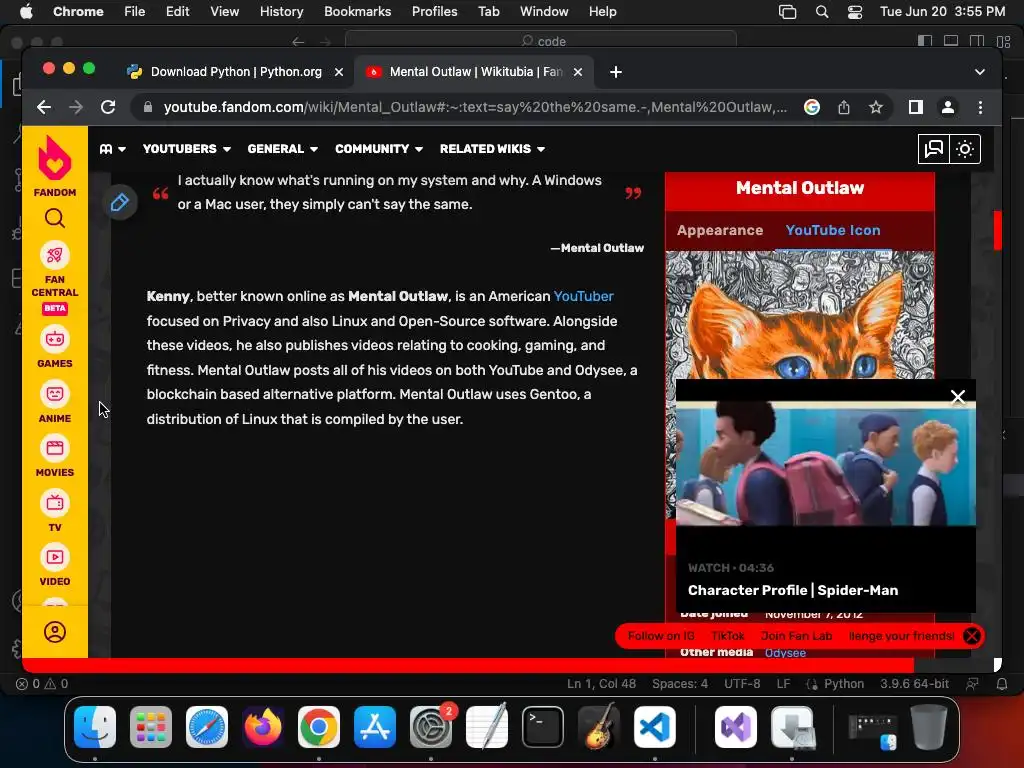Expand the GENERAL dropdown menu
Image resolution: width=1024 pixels, height=768 pixels.
pyautogui.click(x=283, y=149)
